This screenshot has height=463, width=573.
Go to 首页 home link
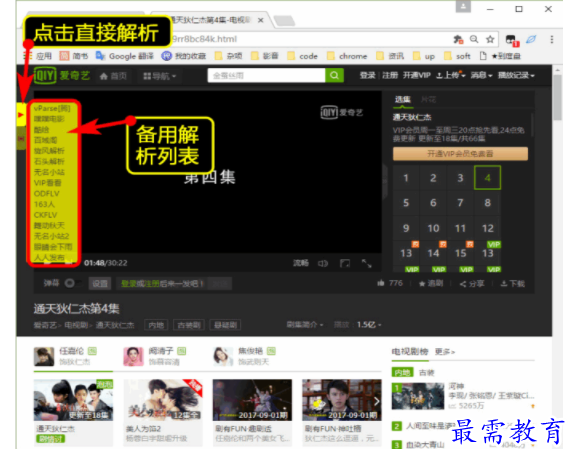click(x=113, y=76)
